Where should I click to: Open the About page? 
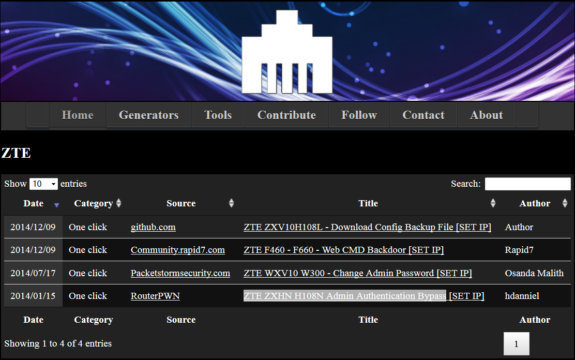point(486,115)
